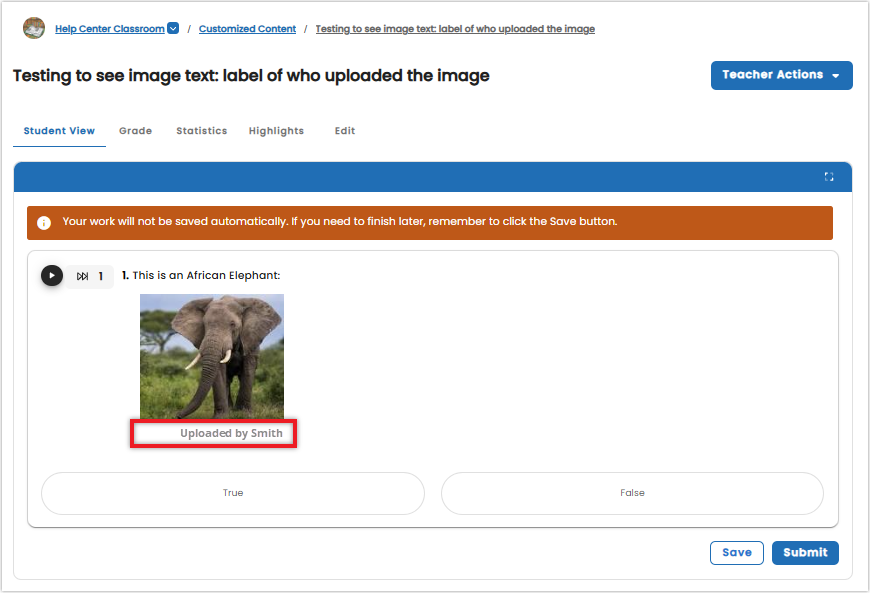This screenshot has height=594, width=871.
Task: Switch to the Grade tab
Action: click(x=135, y=131)
